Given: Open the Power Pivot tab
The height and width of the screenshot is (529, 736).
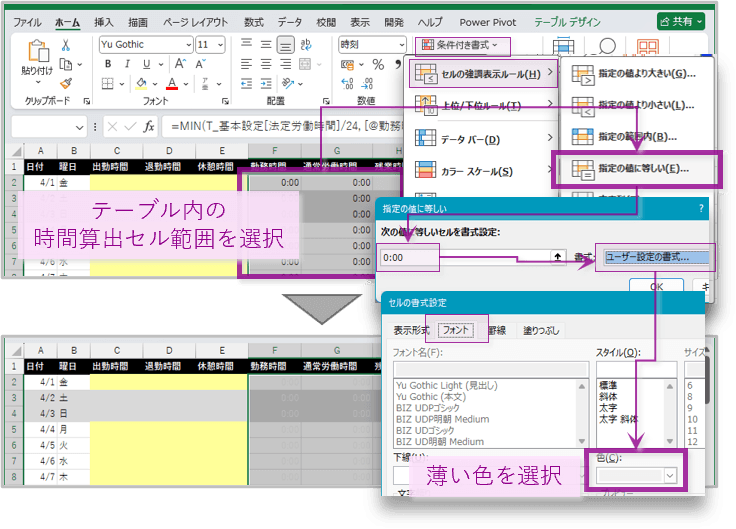Looking at the screenshot, I should [x=488, y=22].
